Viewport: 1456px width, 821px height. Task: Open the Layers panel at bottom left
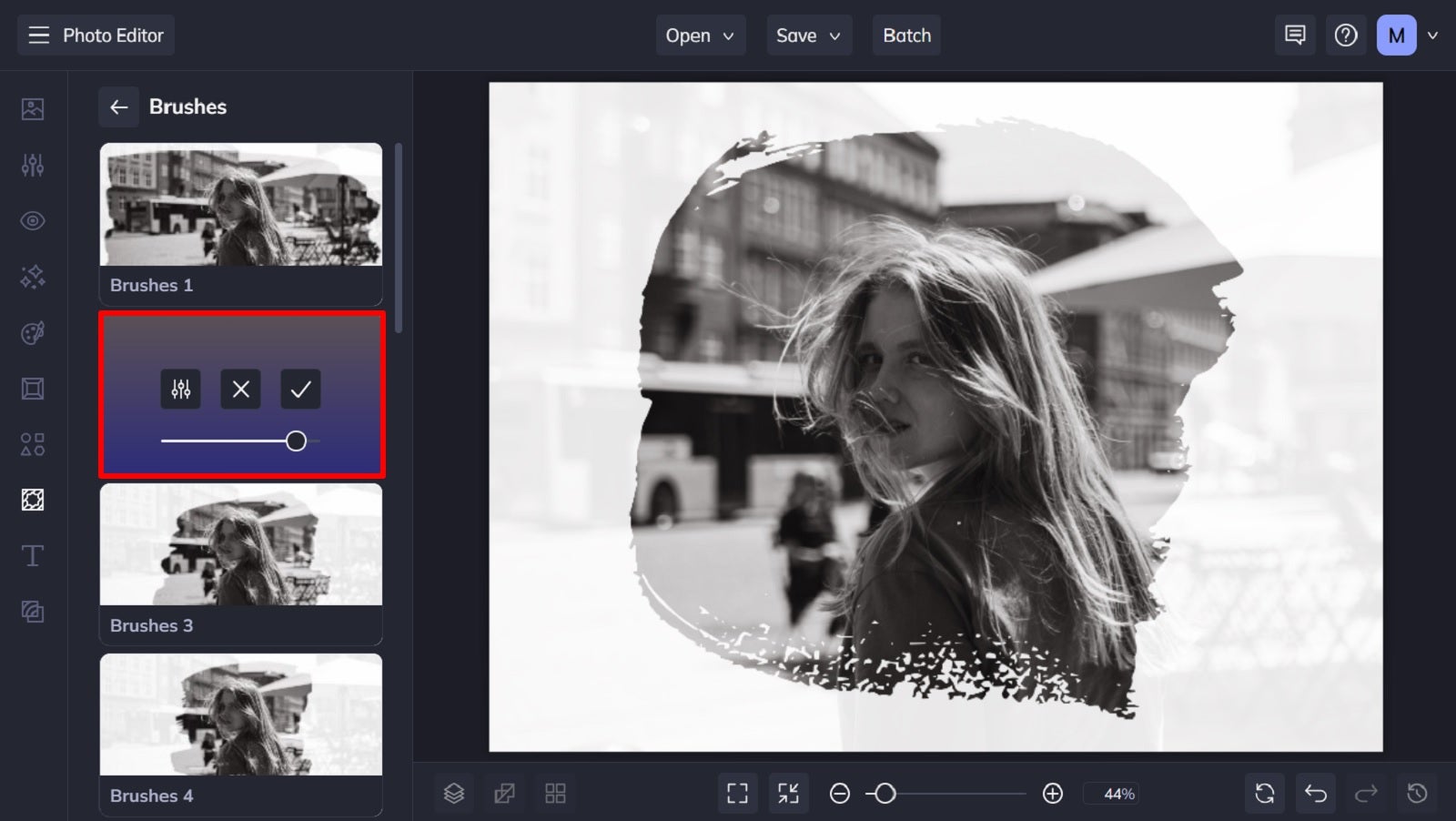click(454, 793)
